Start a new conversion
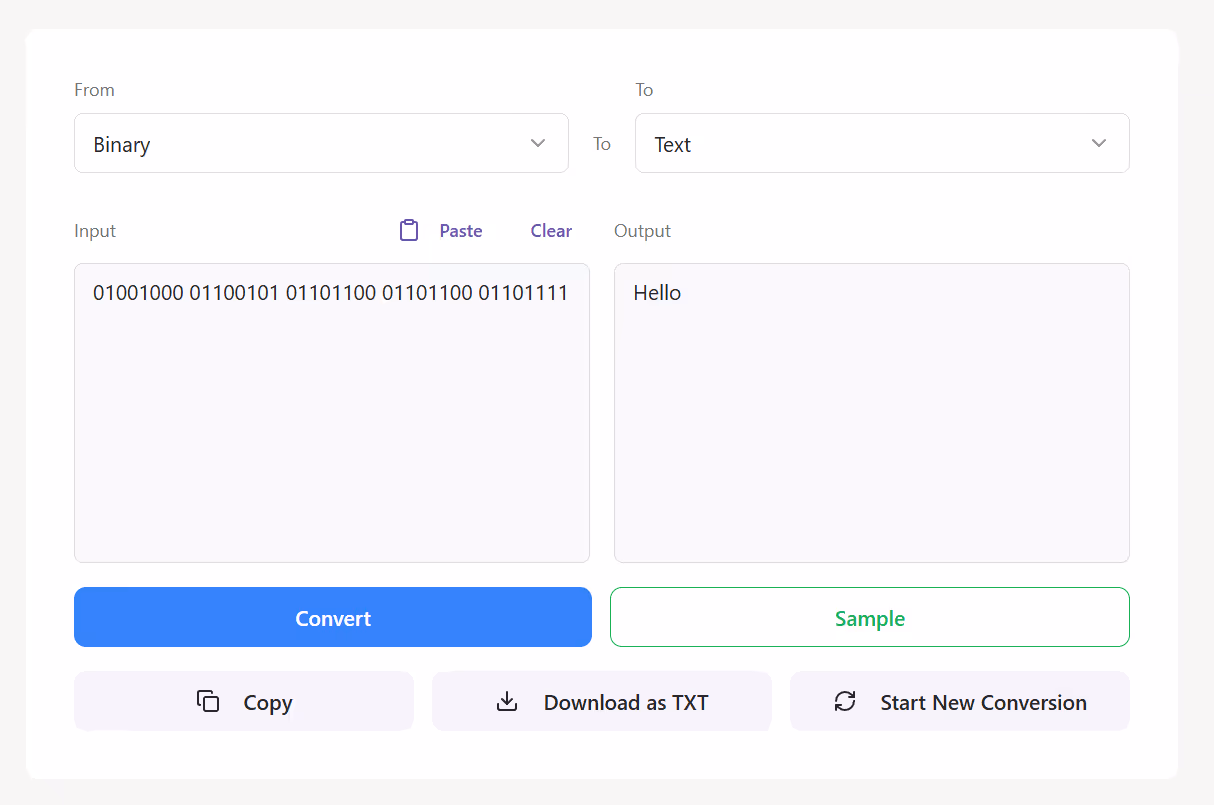The width and height of the screenshot is (1214, 805). click(x=959, y=701)
